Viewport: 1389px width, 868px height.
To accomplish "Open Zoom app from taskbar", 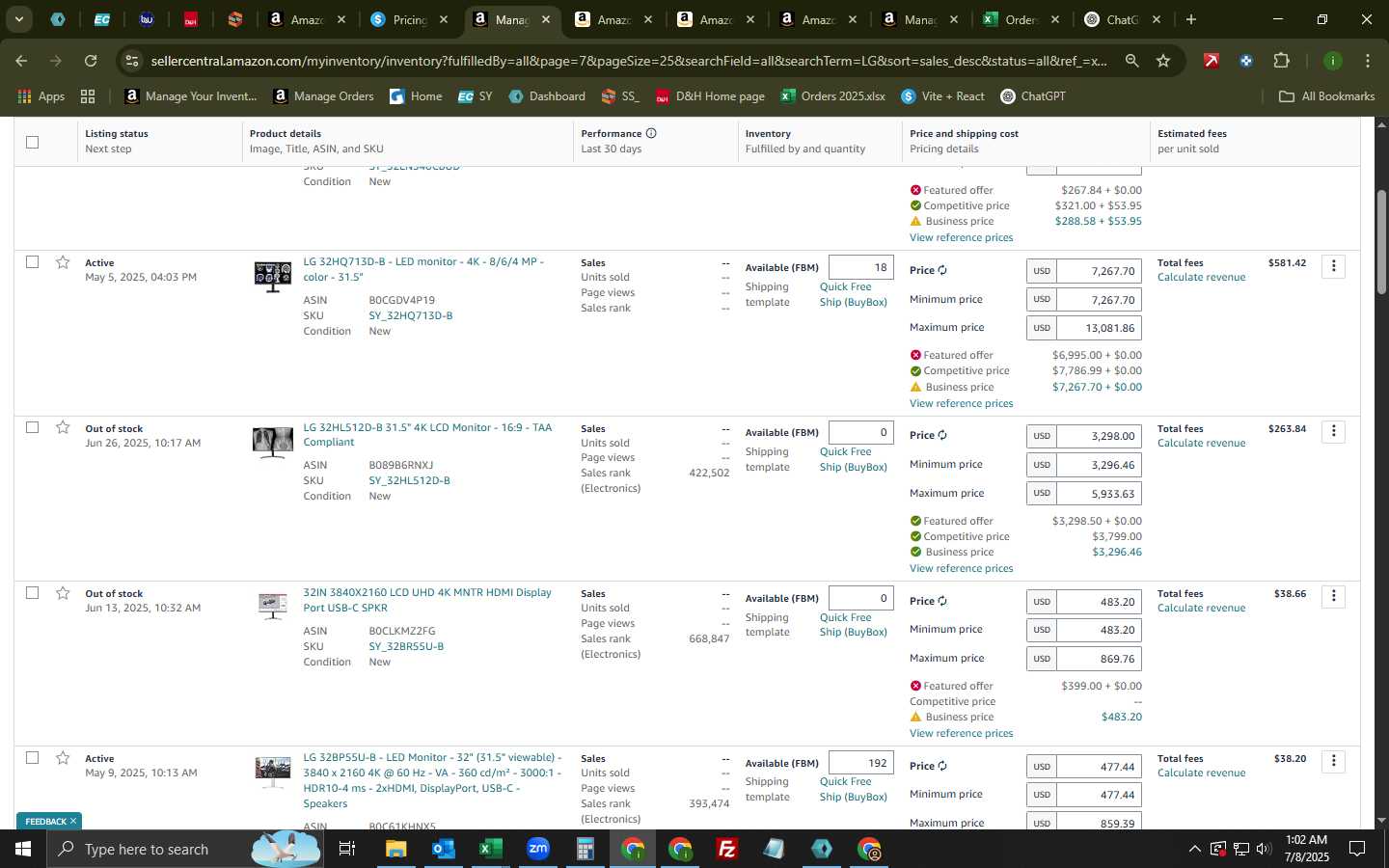I will click(x=537, y=849).
